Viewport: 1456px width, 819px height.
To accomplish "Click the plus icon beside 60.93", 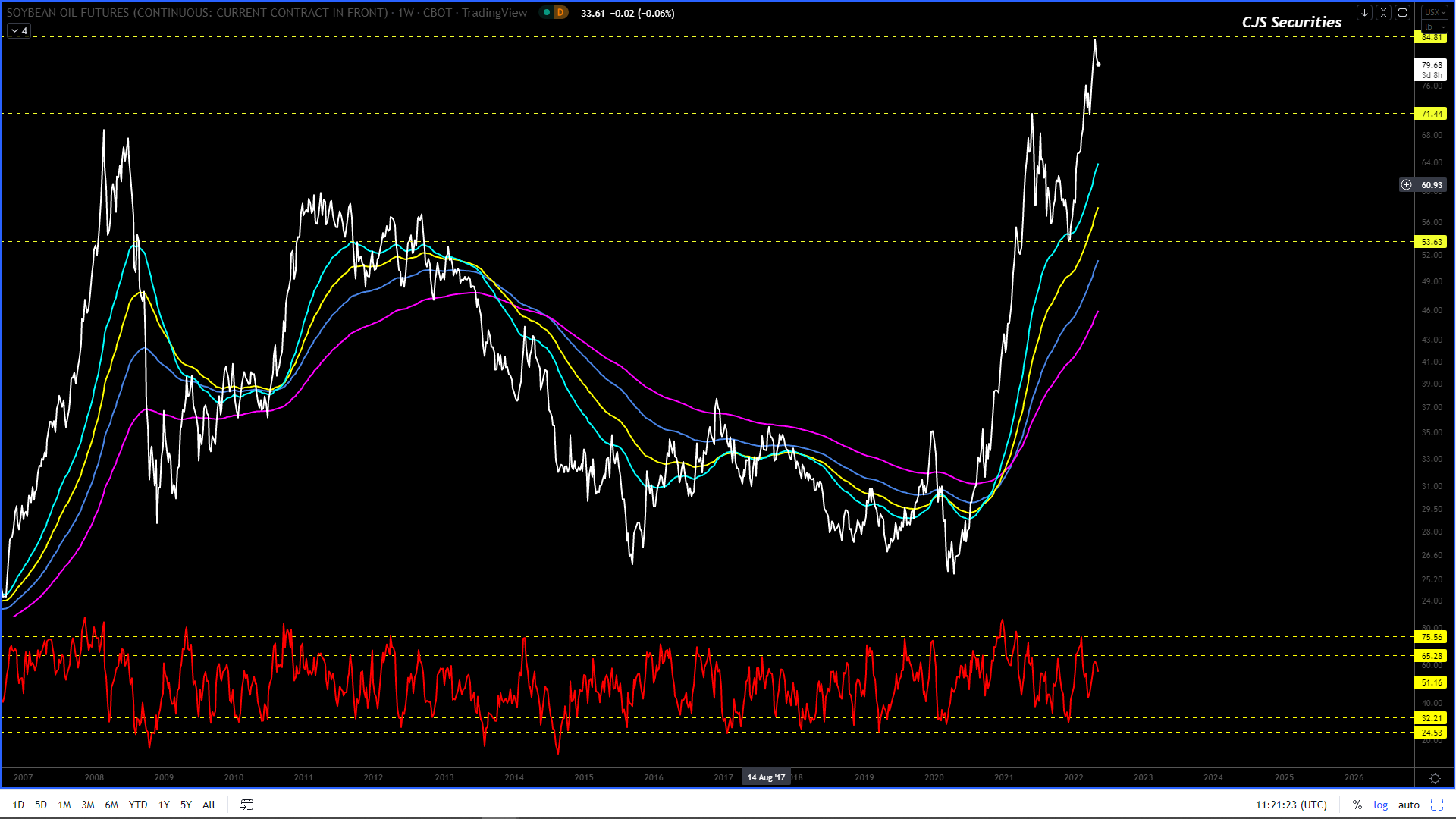I will [x=1406, y=184].
